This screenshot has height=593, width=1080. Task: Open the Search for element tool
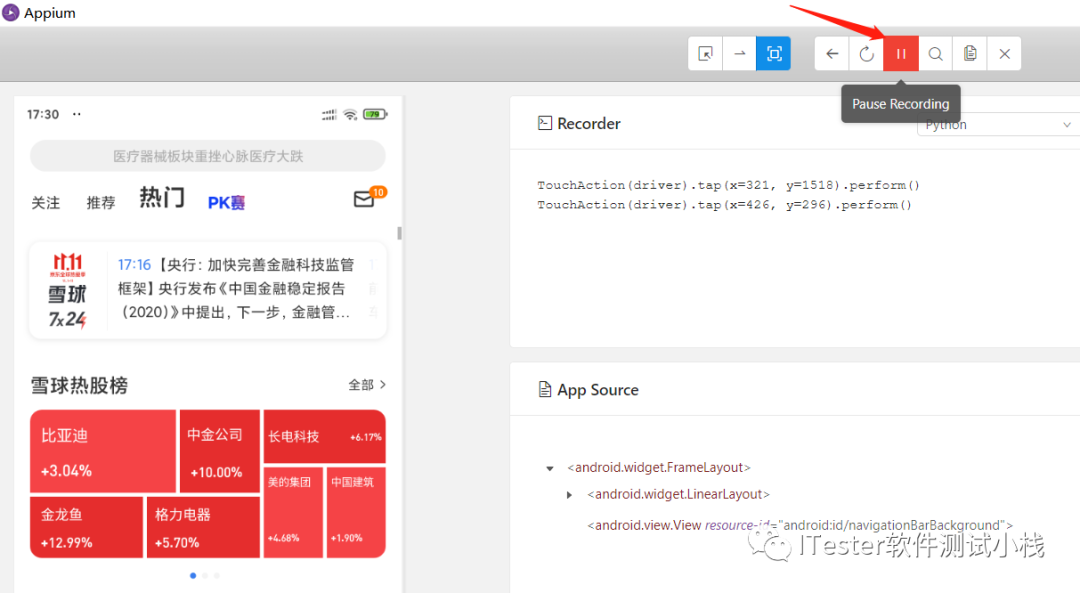coord(935,54)
